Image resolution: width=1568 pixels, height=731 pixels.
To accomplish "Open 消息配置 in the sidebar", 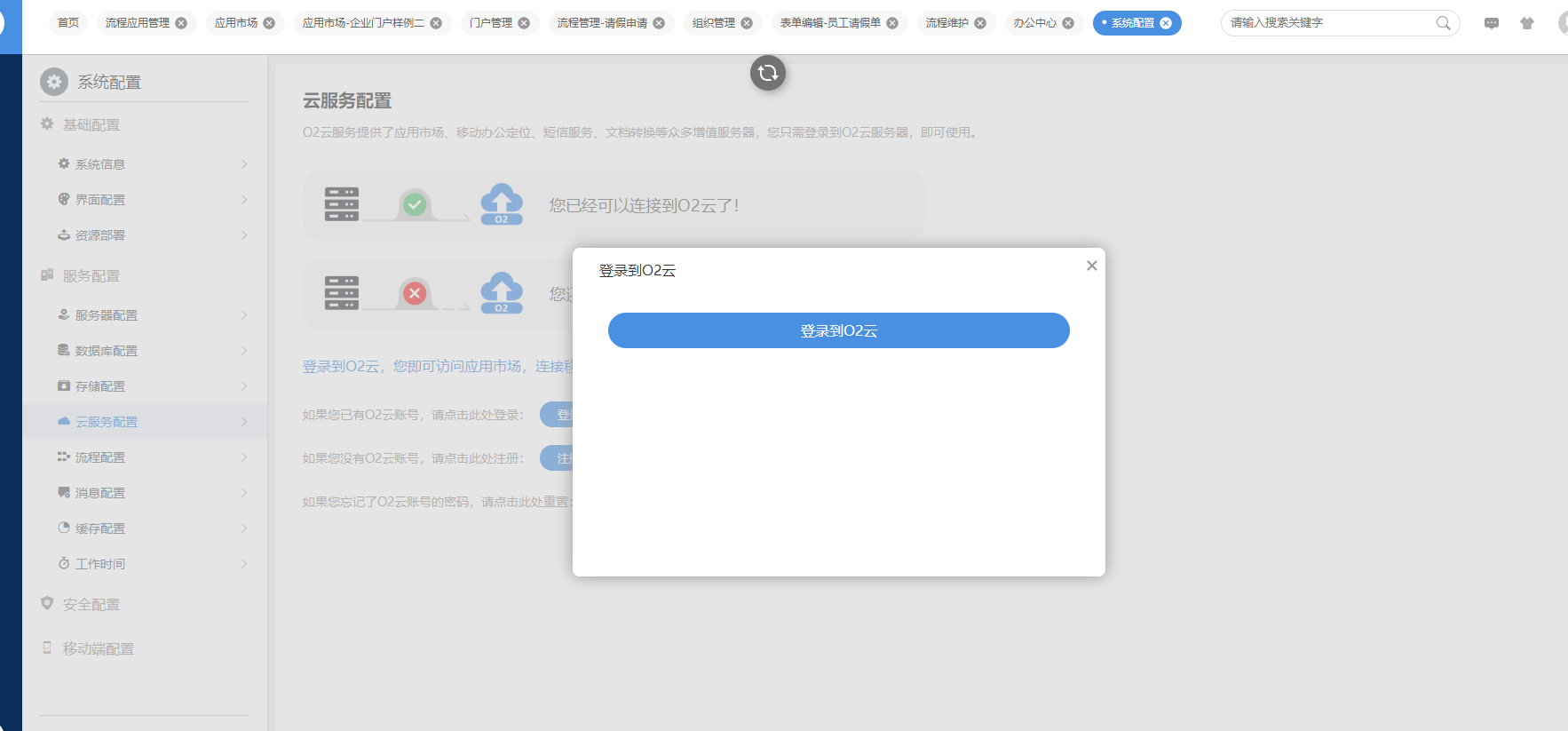I will click(x=145, y=493).
